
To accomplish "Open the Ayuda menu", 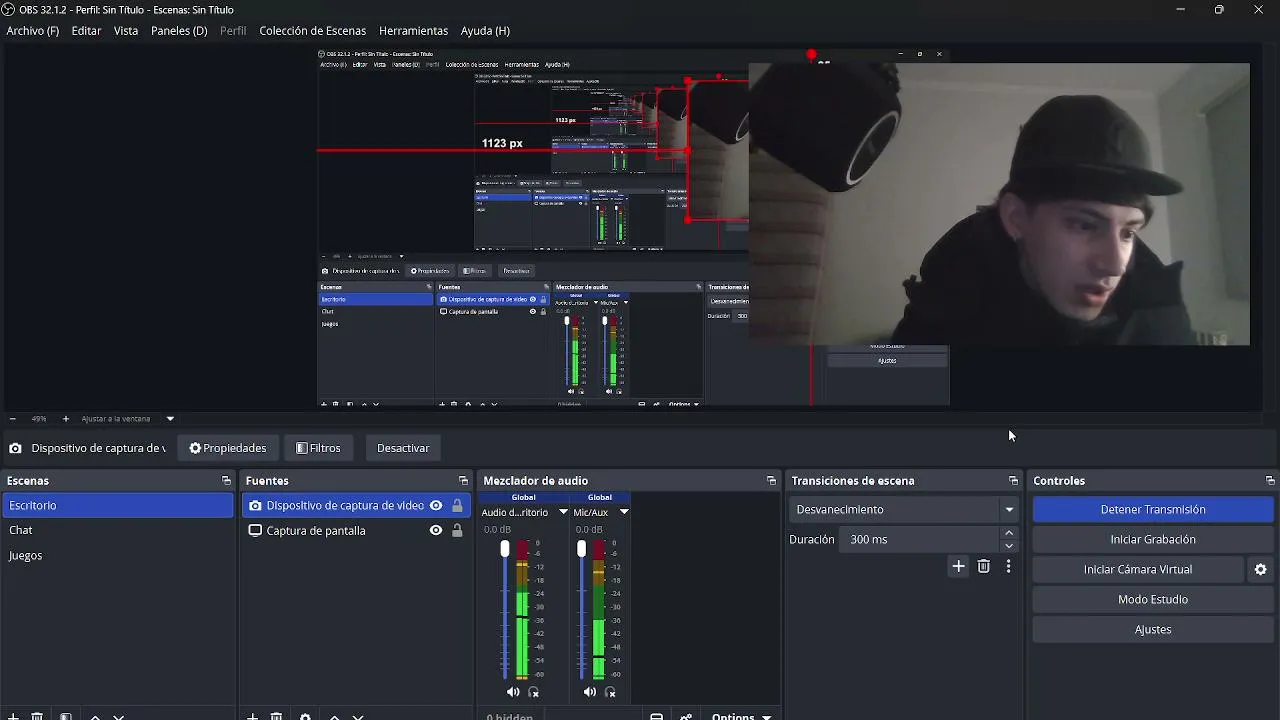I will (485, 31).
